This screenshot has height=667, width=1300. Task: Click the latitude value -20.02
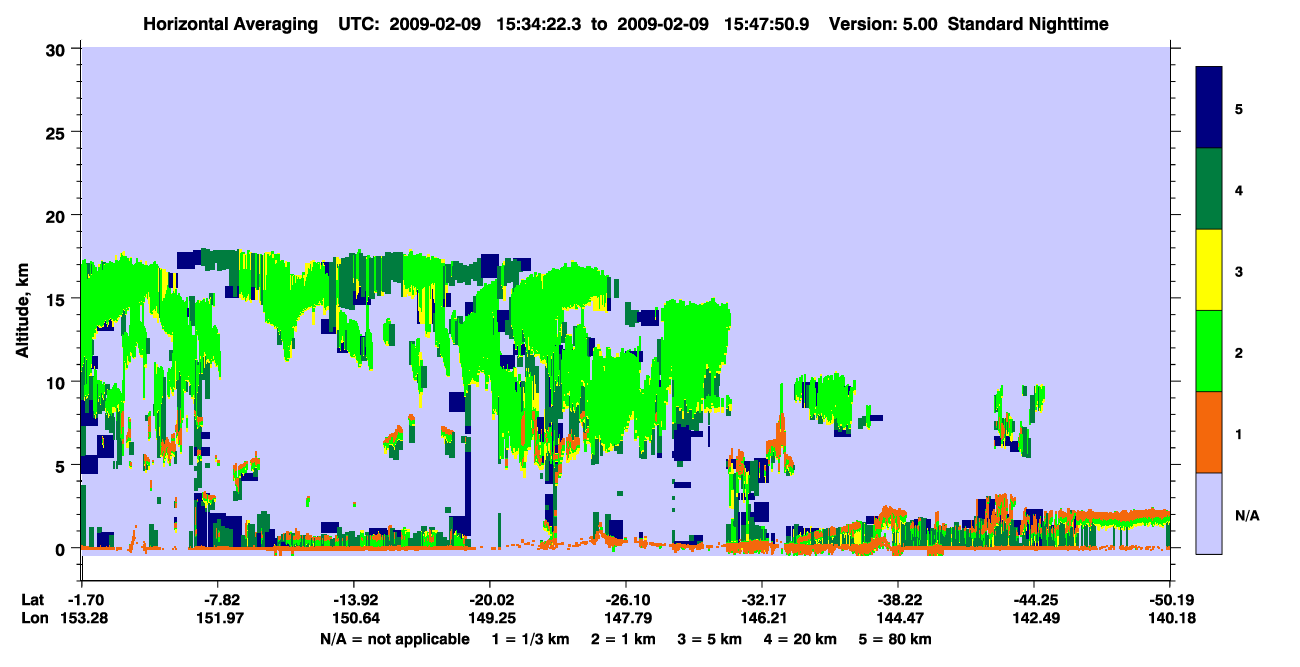[489, 600]
